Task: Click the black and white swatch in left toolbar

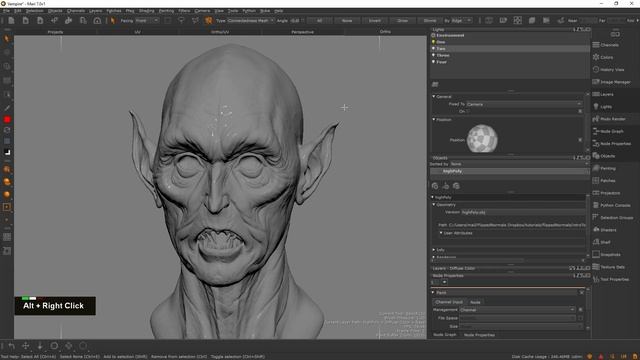Action: point(7,152)
